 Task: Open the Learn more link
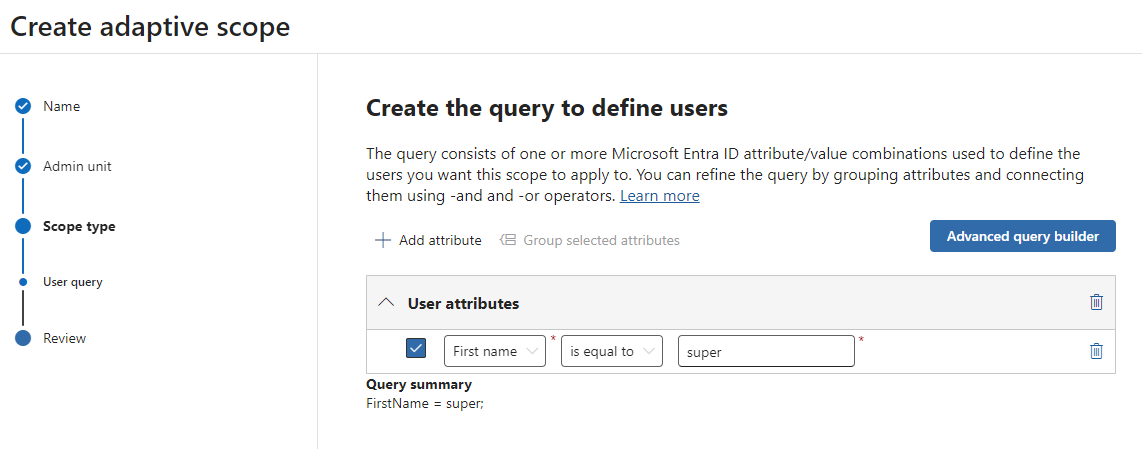[659, 196]
